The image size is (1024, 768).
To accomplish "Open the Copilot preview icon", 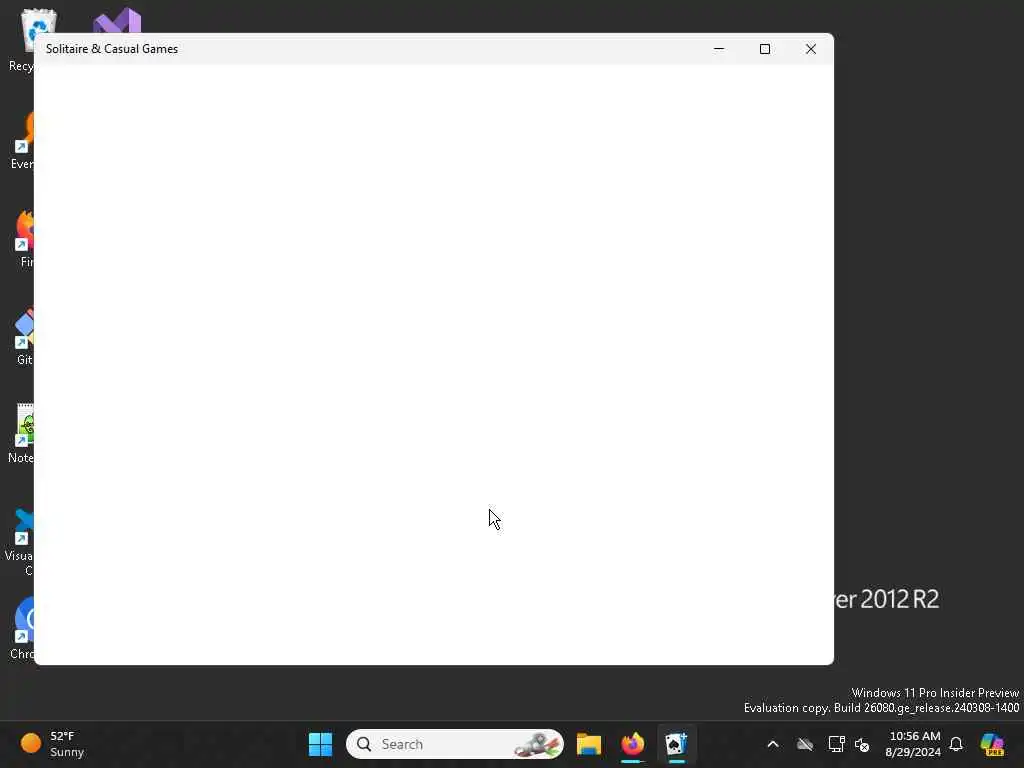I will click(992, 744).
